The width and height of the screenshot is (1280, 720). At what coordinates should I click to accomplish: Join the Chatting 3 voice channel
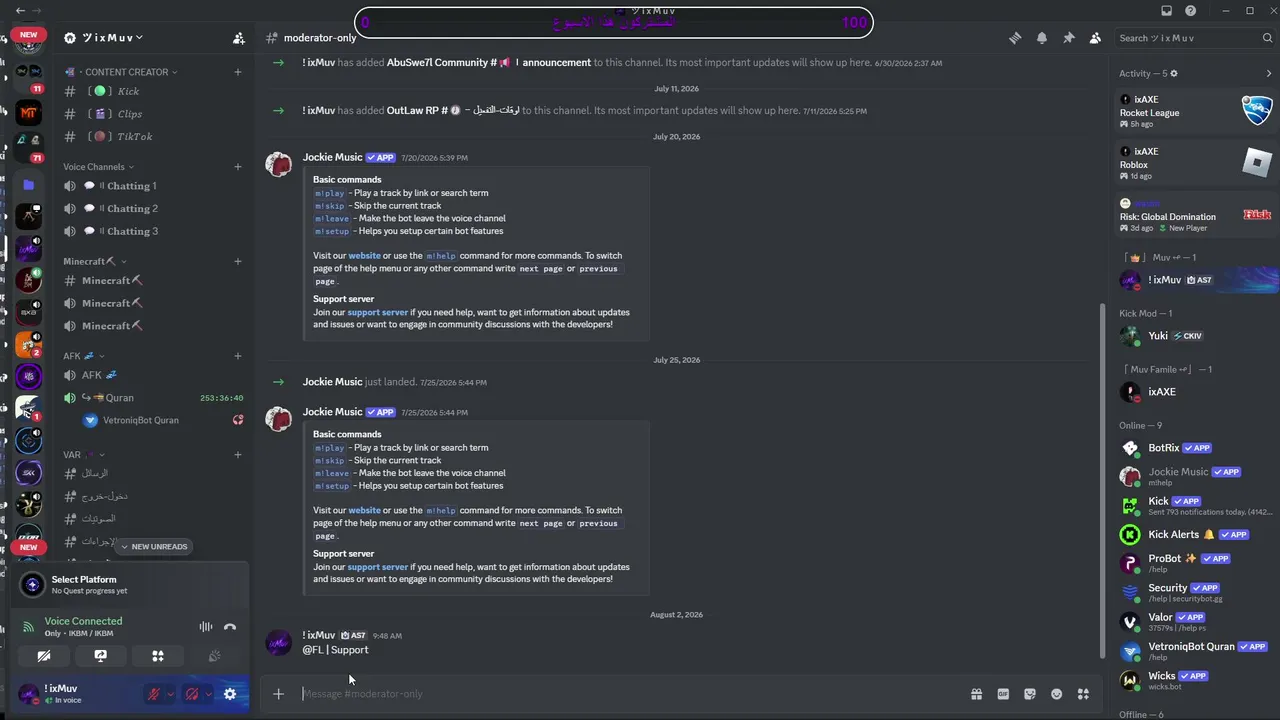tap(153, 231)
